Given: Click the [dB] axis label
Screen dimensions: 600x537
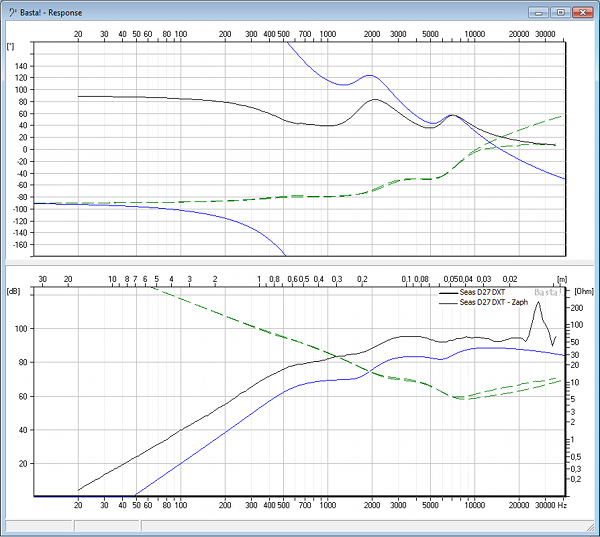Looking at the screenshot, I should 13,291.
